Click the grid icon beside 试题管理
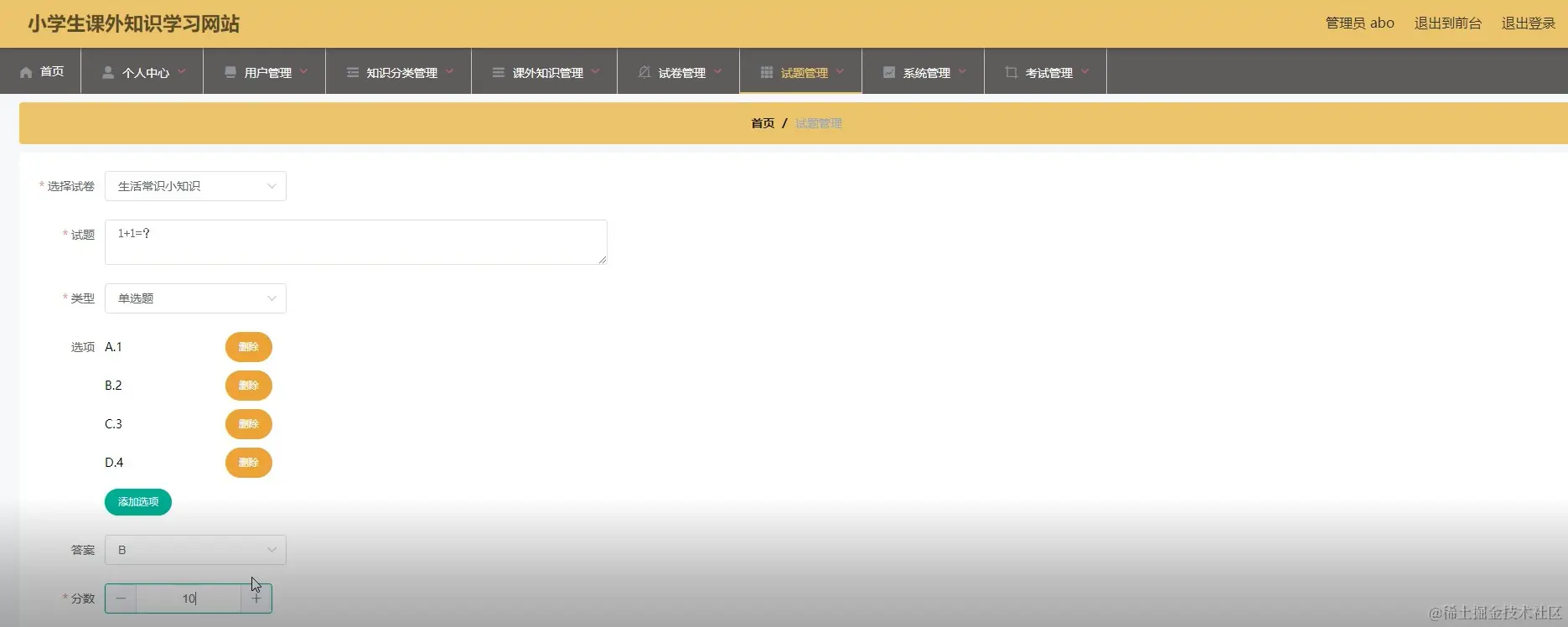This screenshot has width=1568, height=627. click(x=767, y=72)
